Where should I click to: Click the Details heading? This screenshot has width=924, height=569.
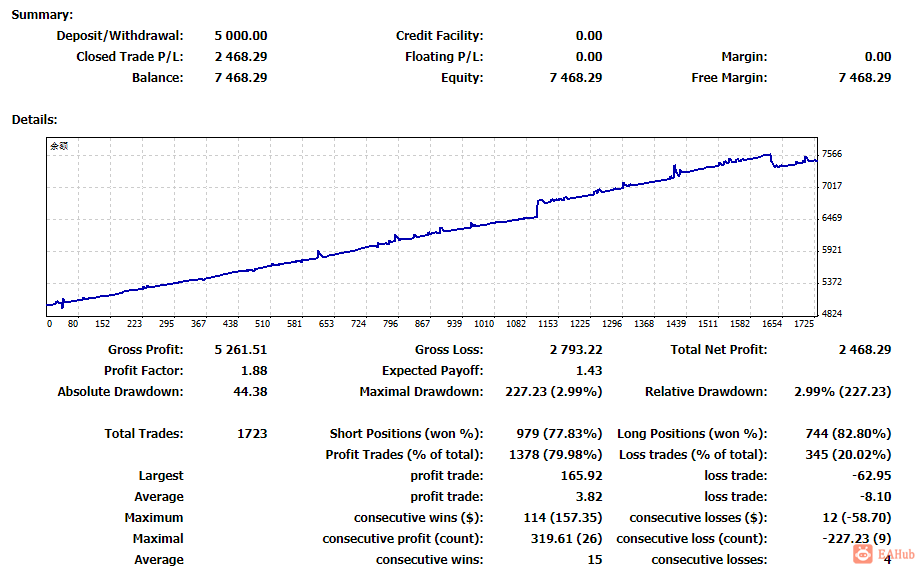(x=35, y=120)
